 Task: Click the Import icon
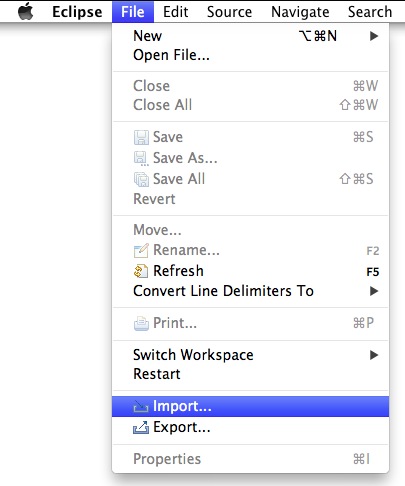point(141,406)
